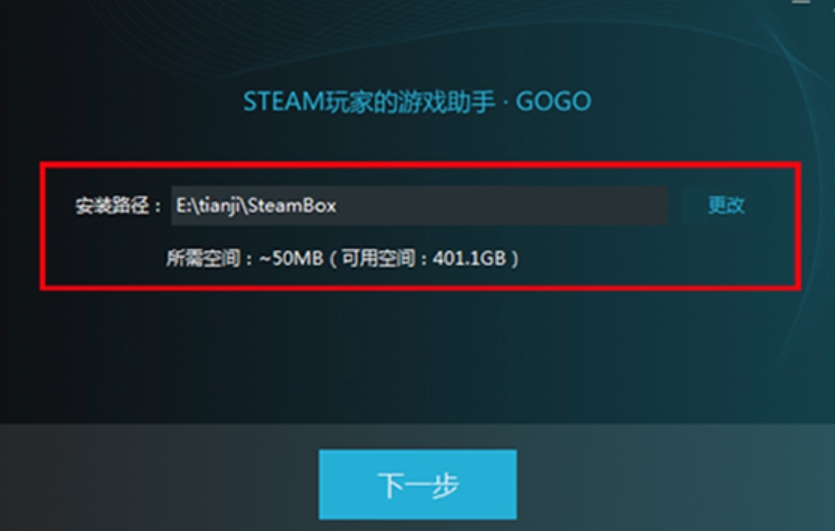Viewport: 835px width, 531px height.
Task: Click the empty end of path field
Action: click(x=501, y=206)
